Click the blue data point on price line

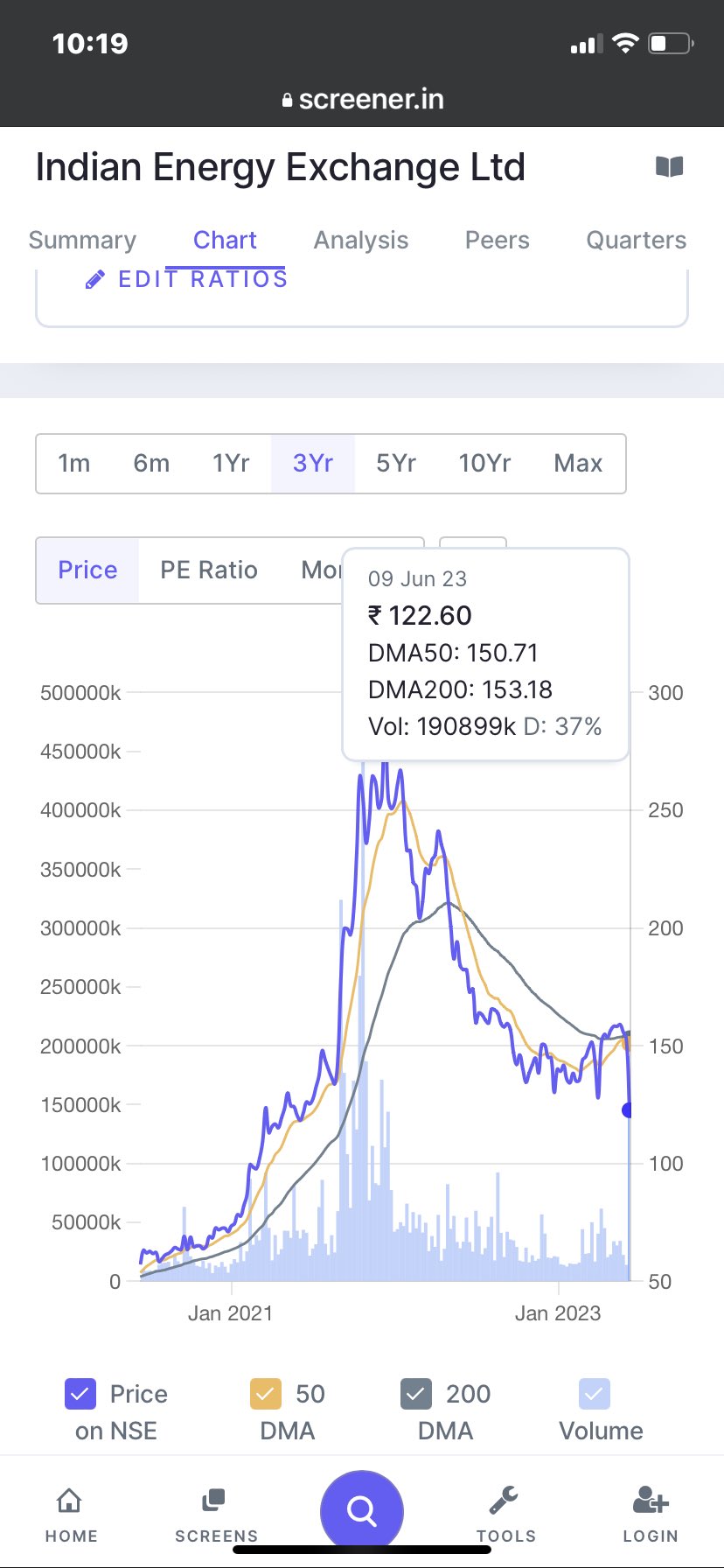629,1109
